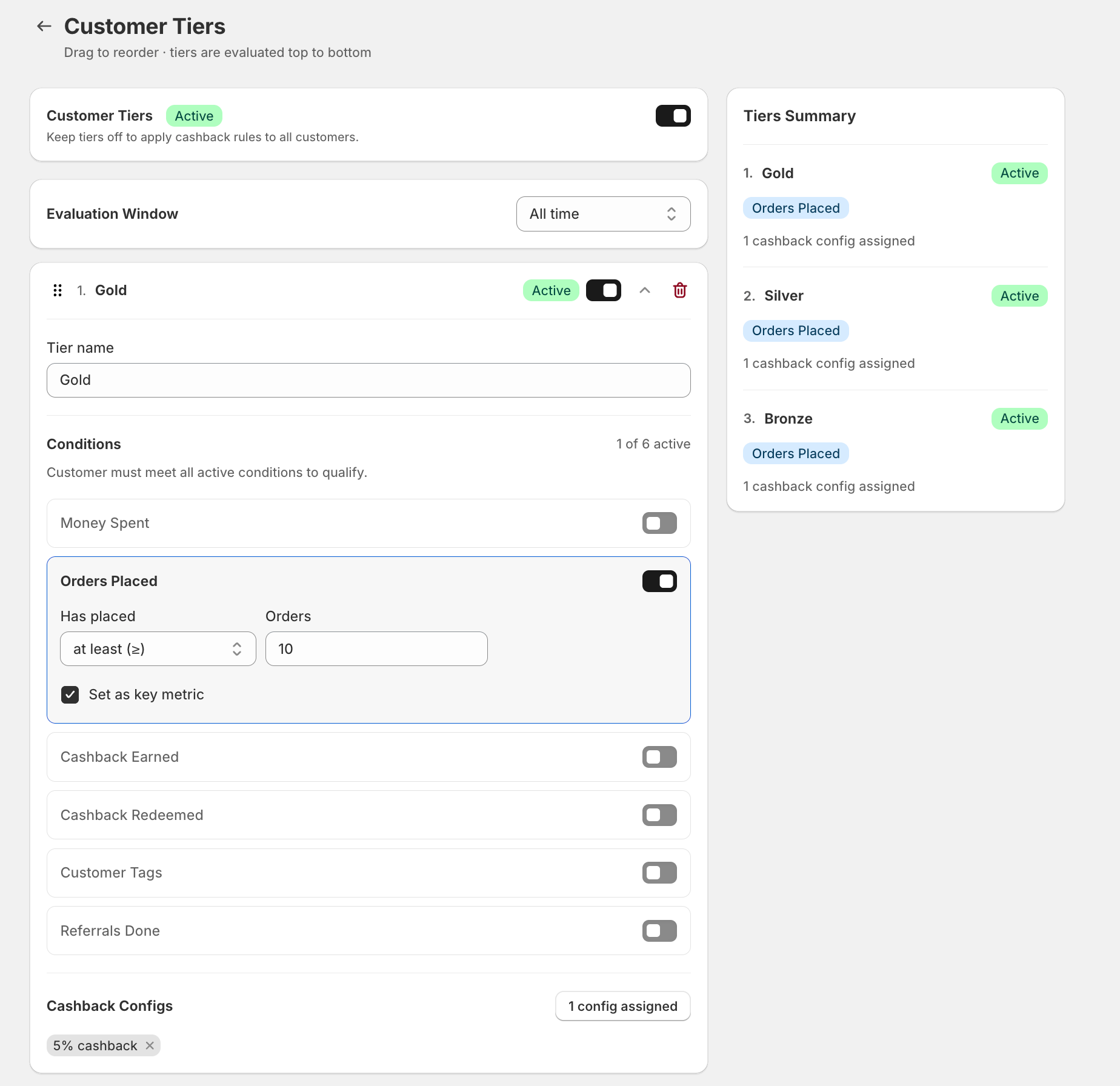Enable the Money Spent condition
Screen dimensions: 1120x1086
(x=659, y=523)
